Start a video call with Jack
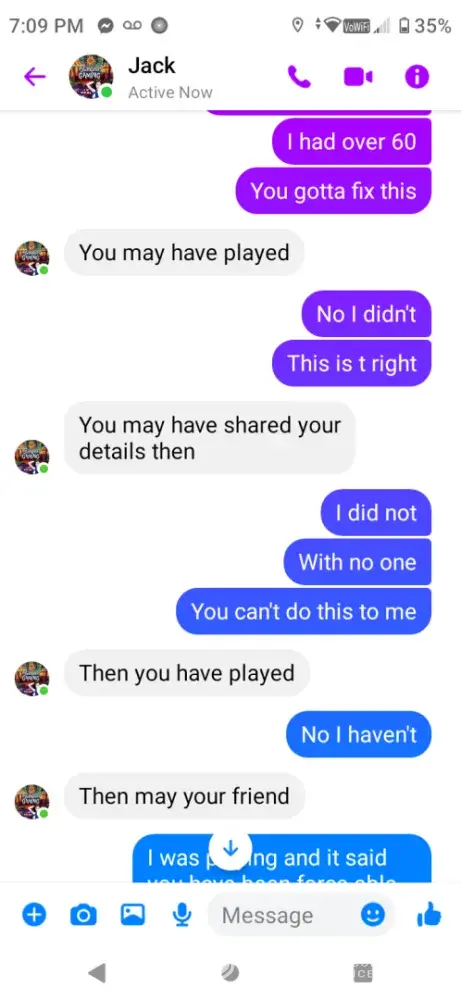Viewport: 461px width, 1000px height. pos(358,77)
